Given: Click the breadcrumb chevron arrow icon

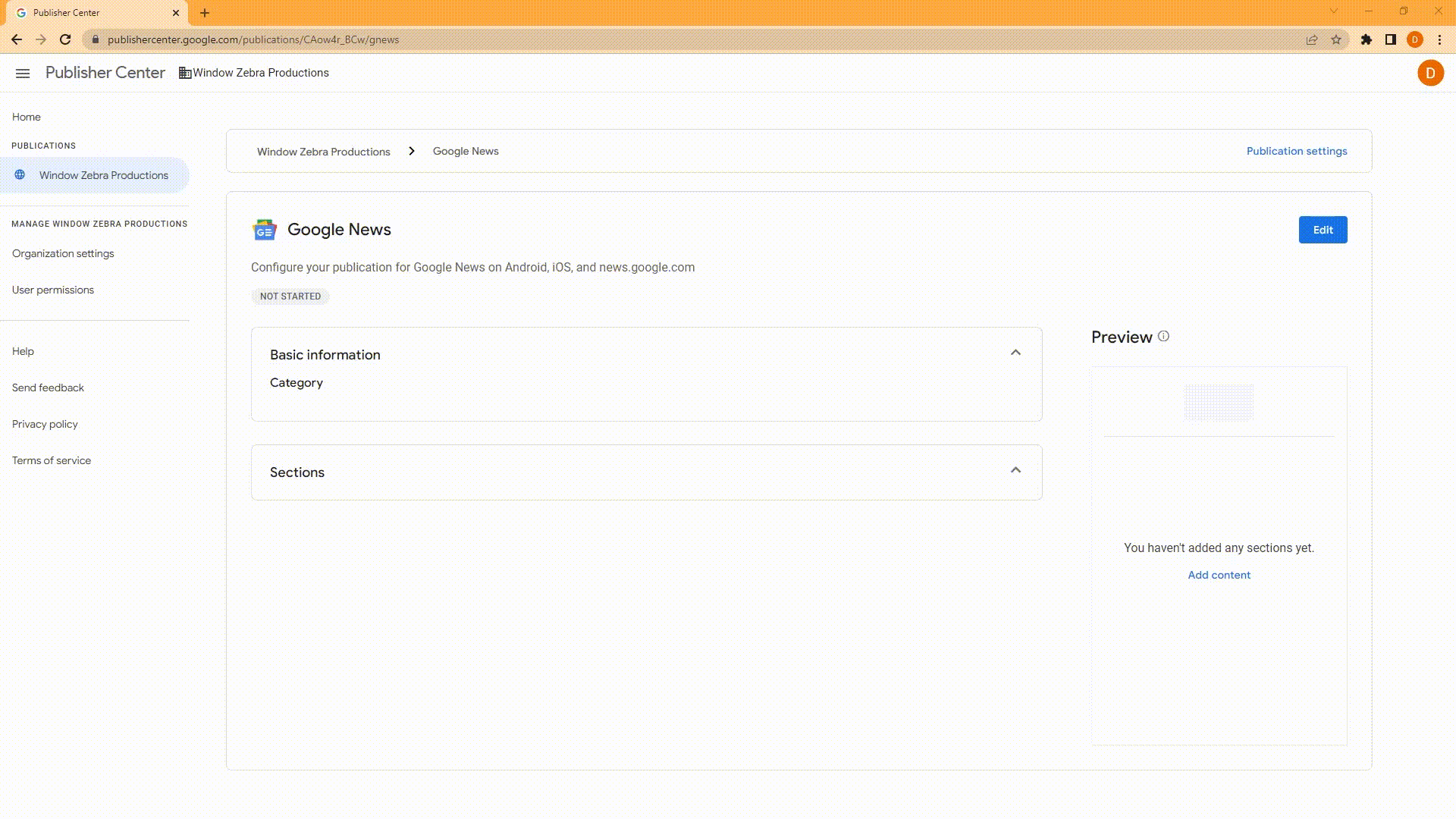Looking at the screenshot, I should coord(412,151).
